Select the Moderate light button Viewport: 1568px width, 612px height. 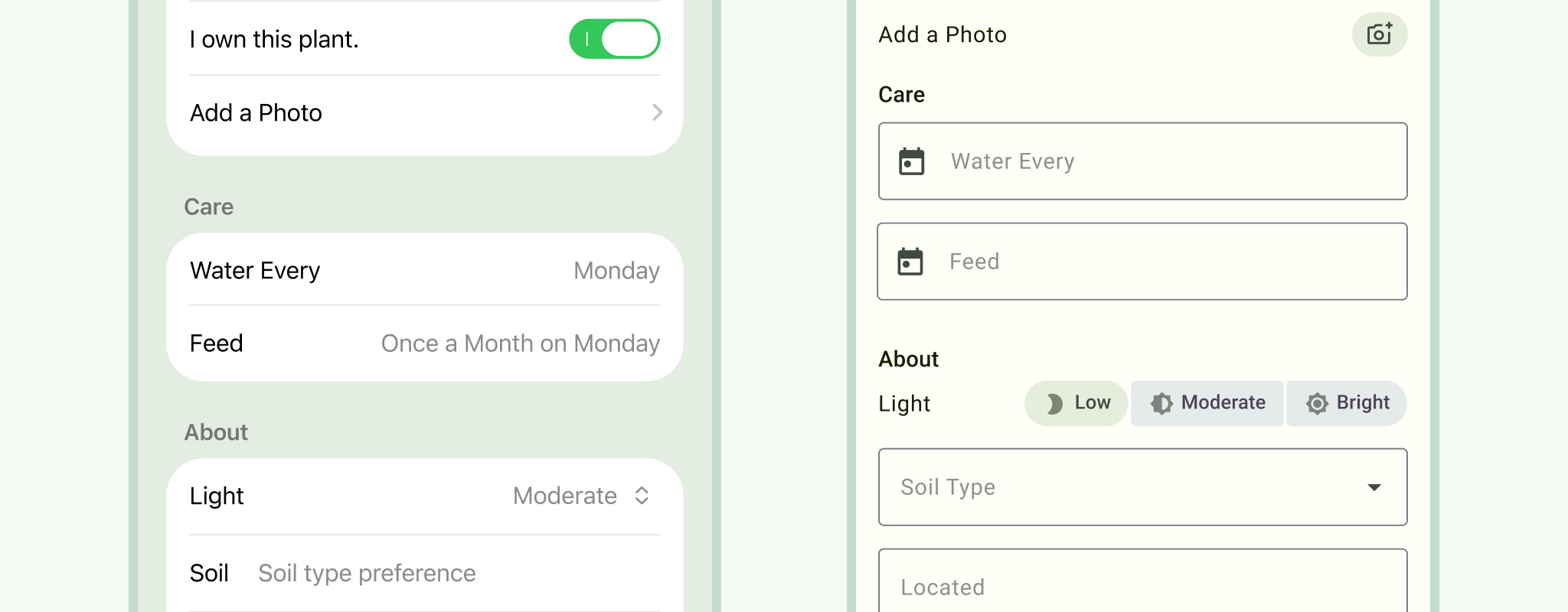coord(1207,403)
